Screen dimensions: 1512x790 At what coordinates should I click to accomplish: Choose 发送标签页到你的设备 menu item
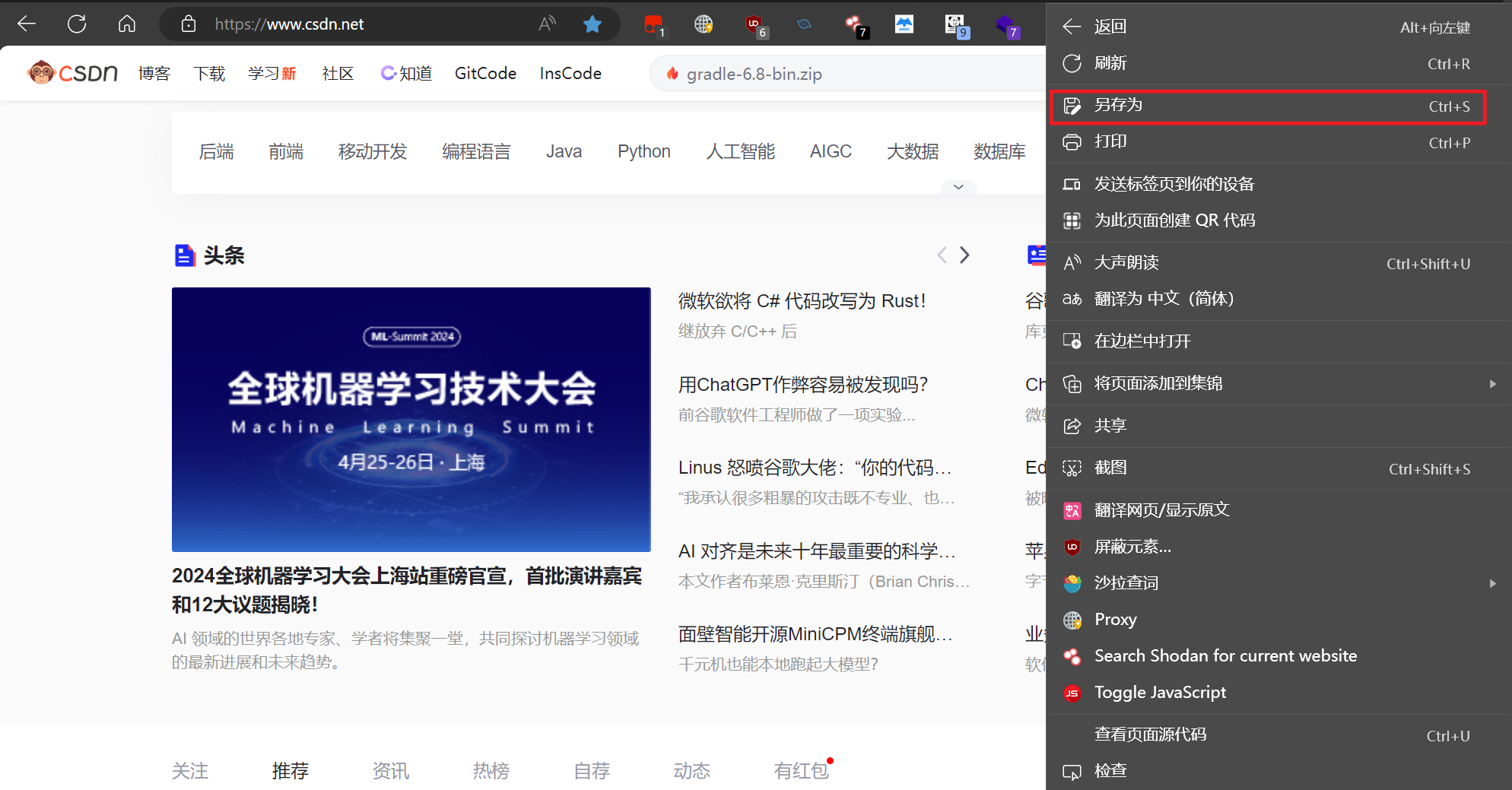click(x=1279, y=184)
